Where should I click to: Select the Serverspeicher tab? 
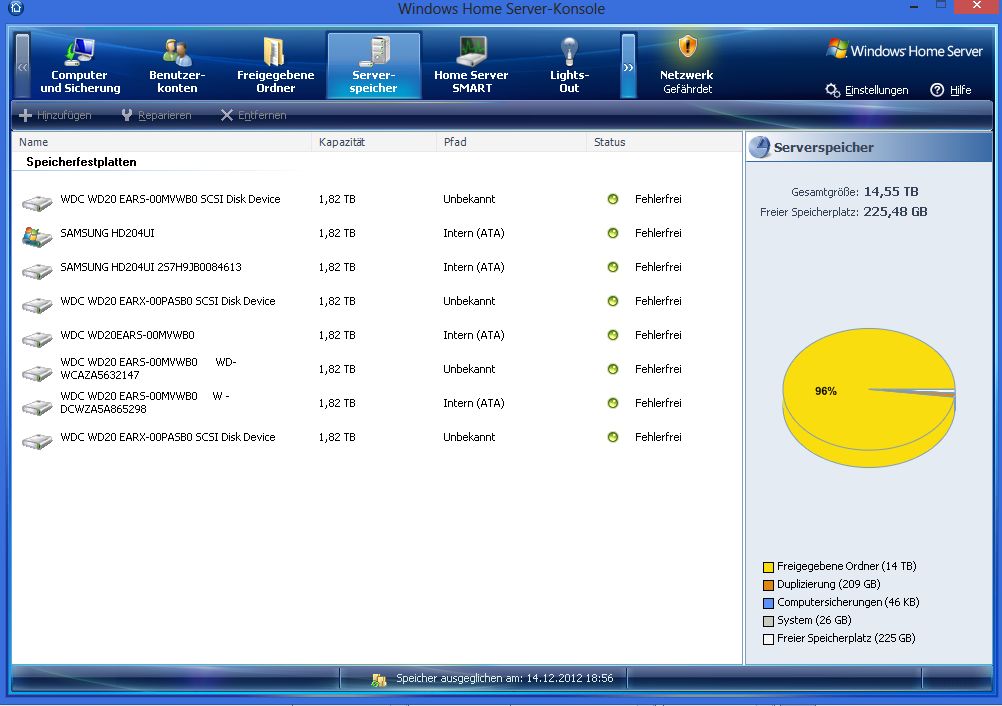tap(374, 66)
